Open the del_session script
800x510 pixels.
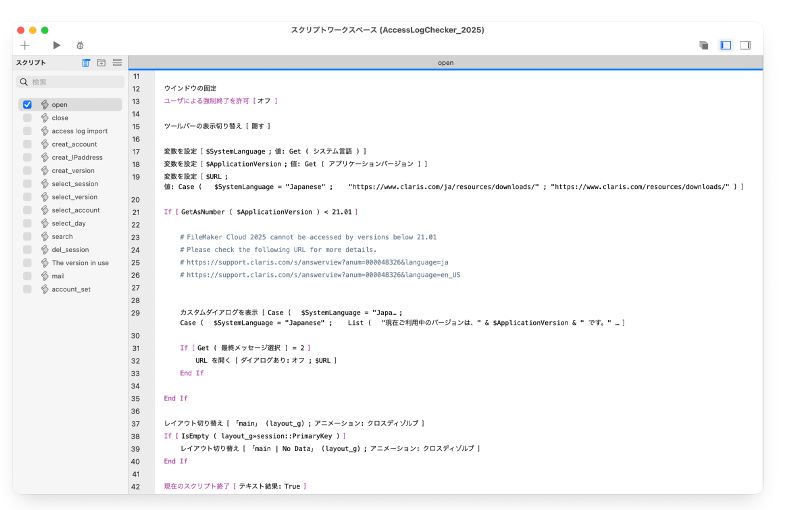tap(70, 249)
